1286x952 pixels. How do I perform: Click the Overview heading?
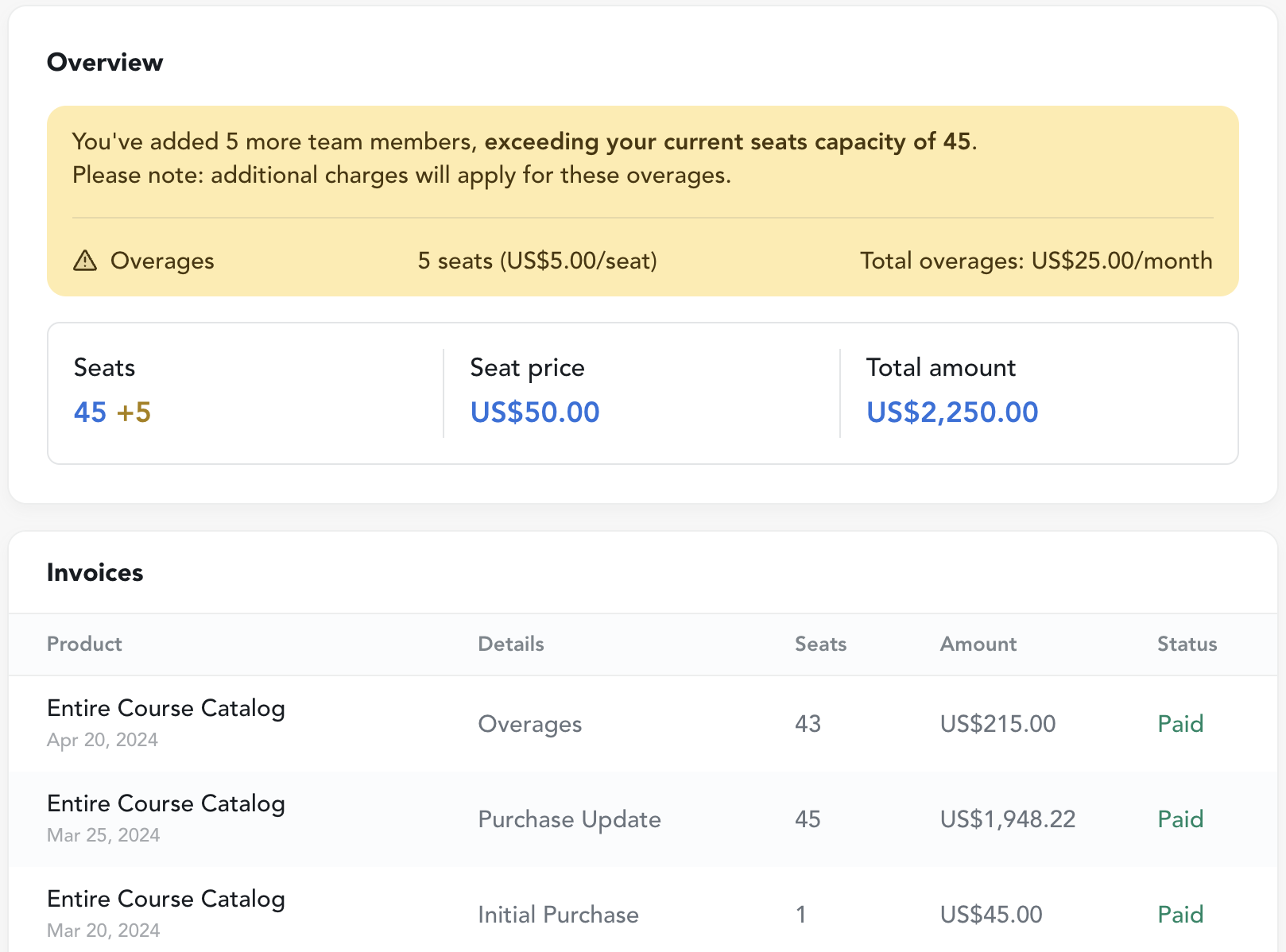[105, 62]
